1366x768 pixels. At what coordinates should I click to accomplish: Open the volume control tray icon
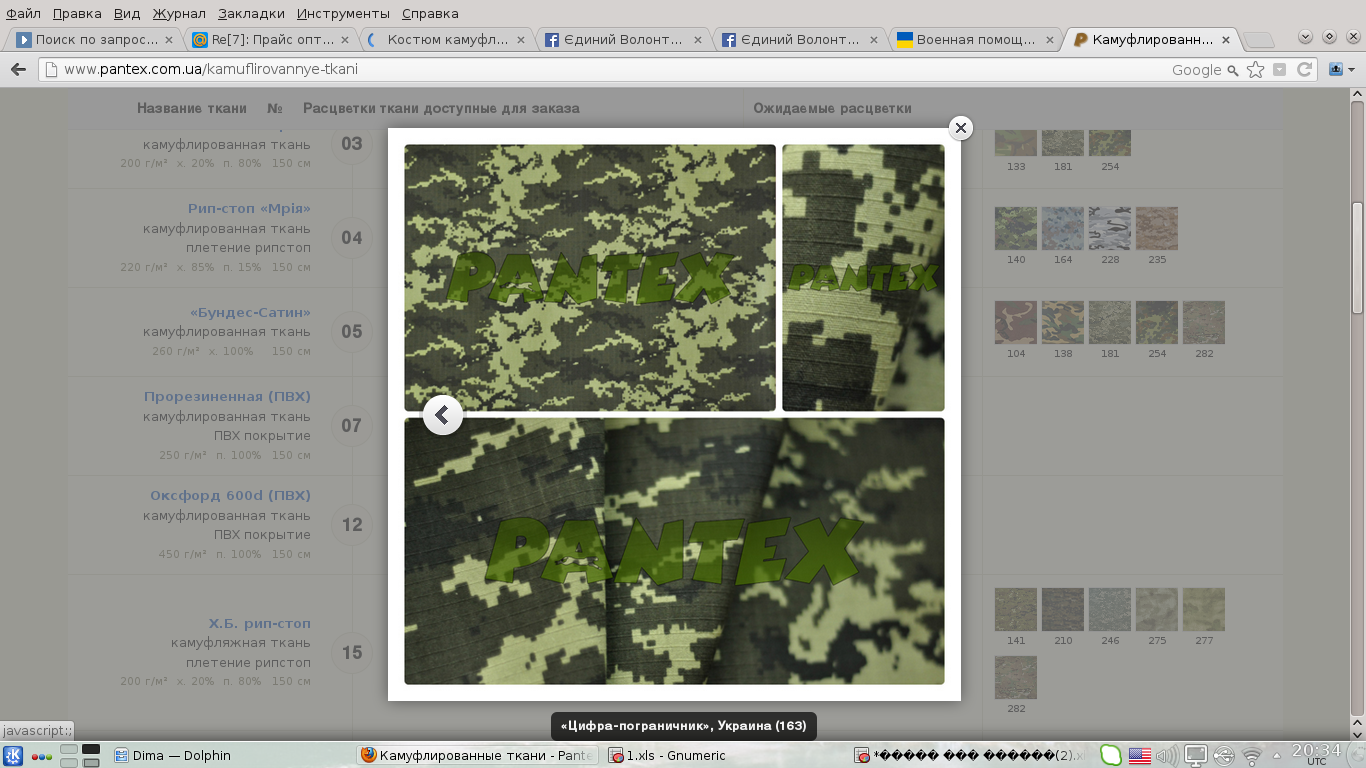click(x=1167, y=756)
